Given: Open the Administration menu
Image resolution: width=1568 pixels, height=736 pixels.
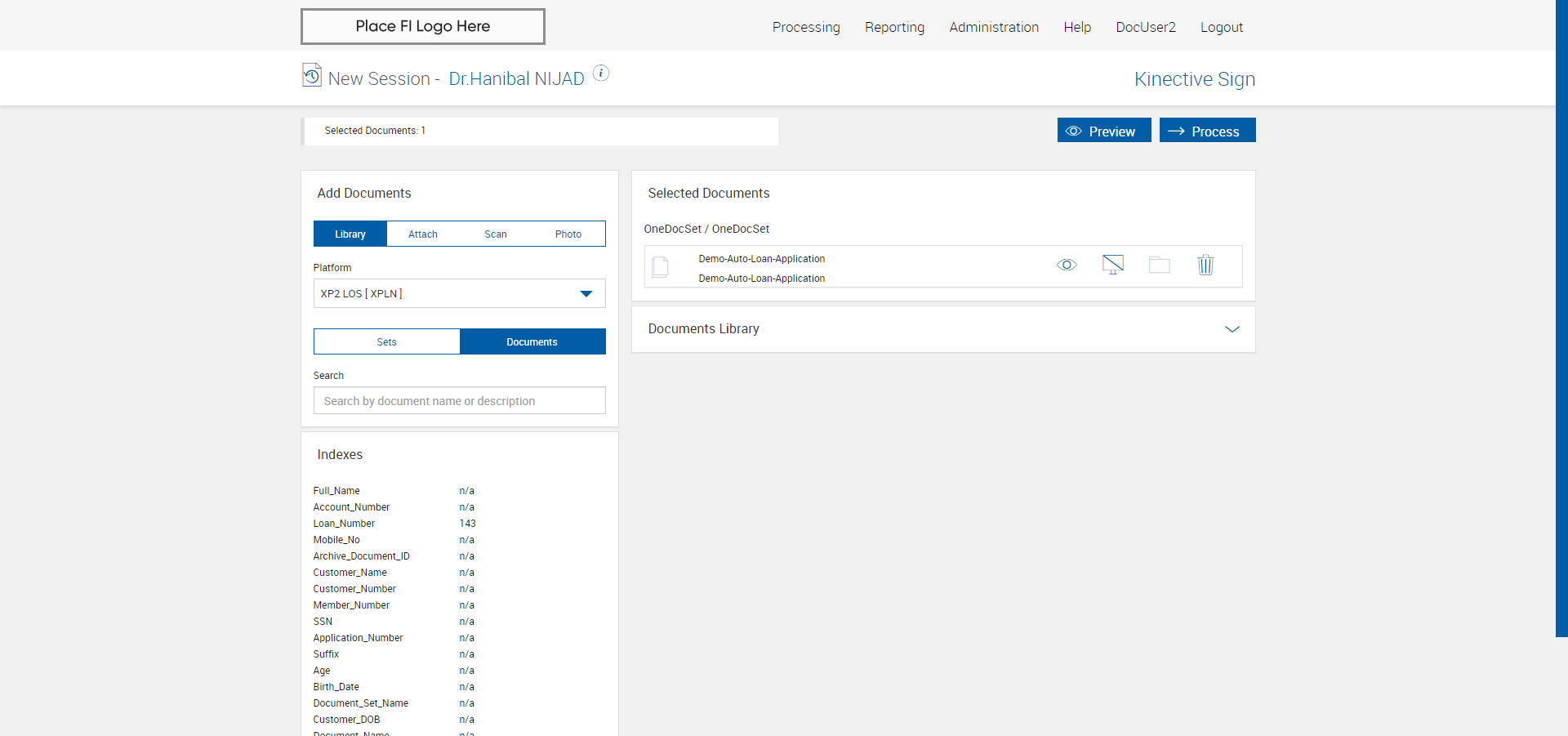Looking at the screenshot, I should tap(994, 27).
